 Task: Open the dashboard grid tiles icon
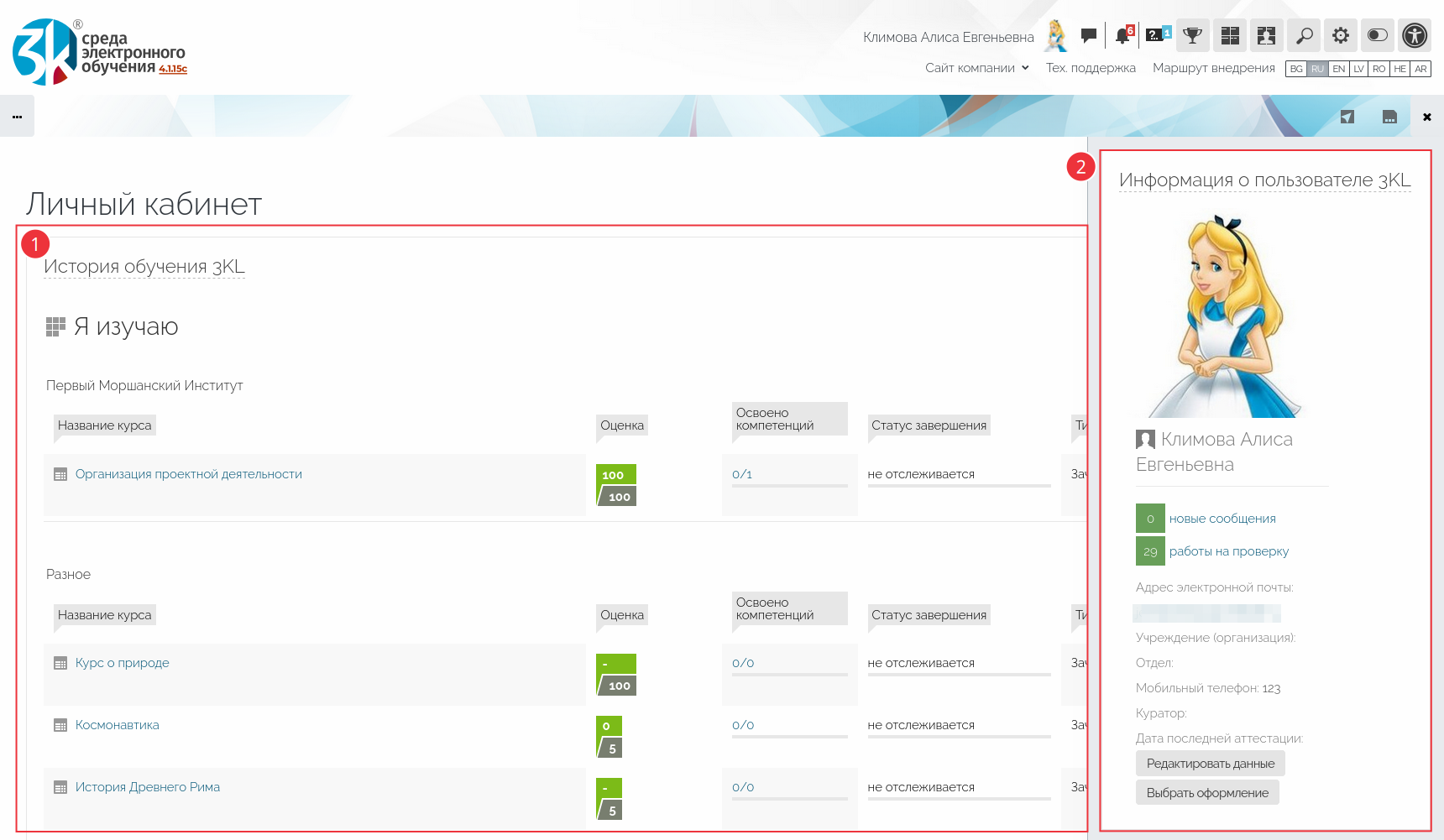1230,35
